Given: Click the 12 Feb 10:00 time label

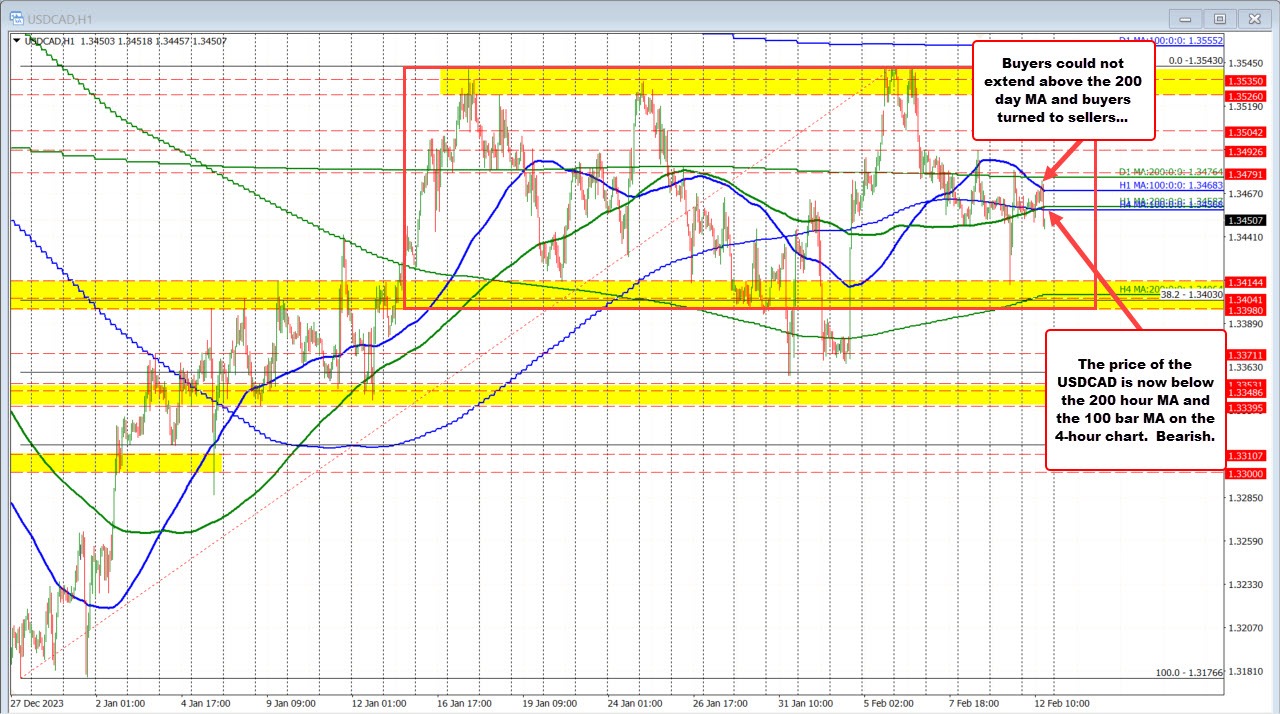Looking at the screenshot, I should (1063, 703).
